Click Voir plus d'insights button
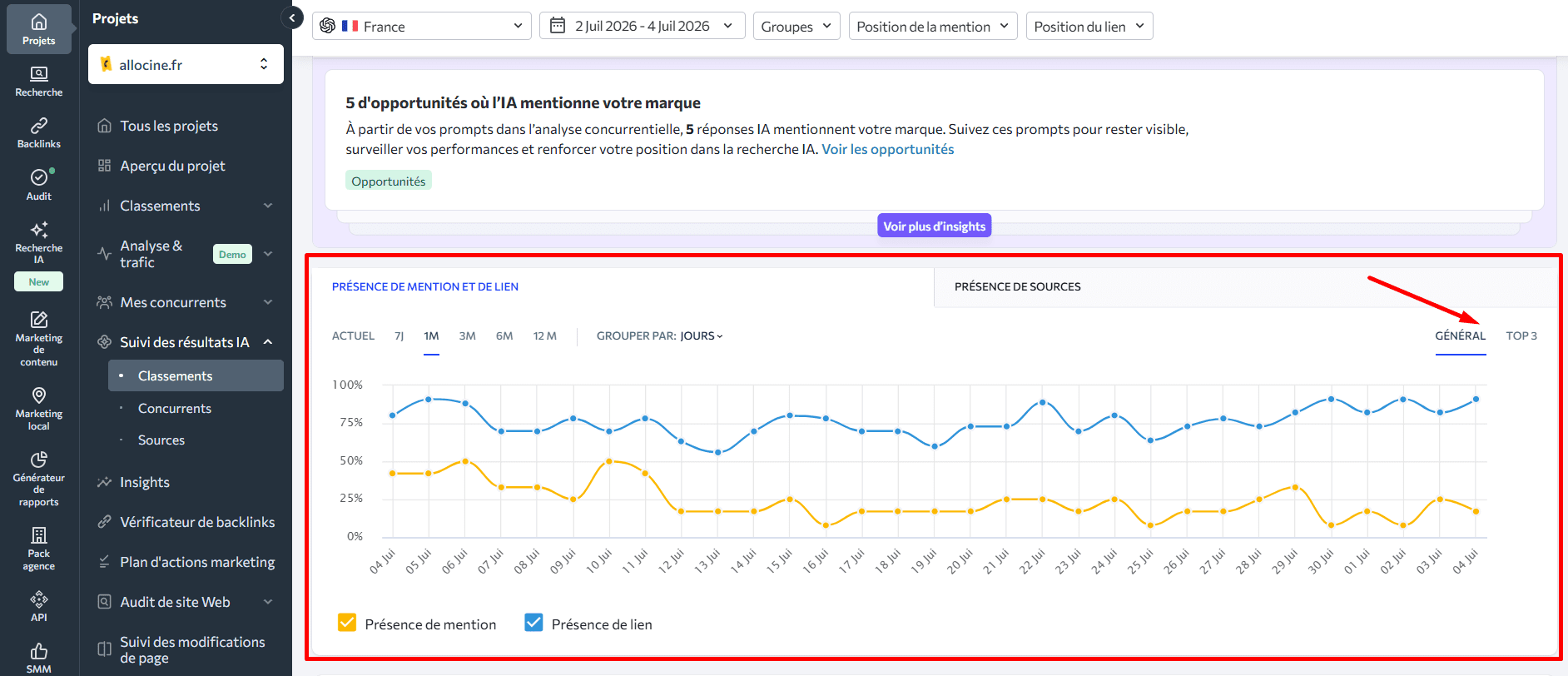This screenshot has width=1568, height=676. [934, 226]
